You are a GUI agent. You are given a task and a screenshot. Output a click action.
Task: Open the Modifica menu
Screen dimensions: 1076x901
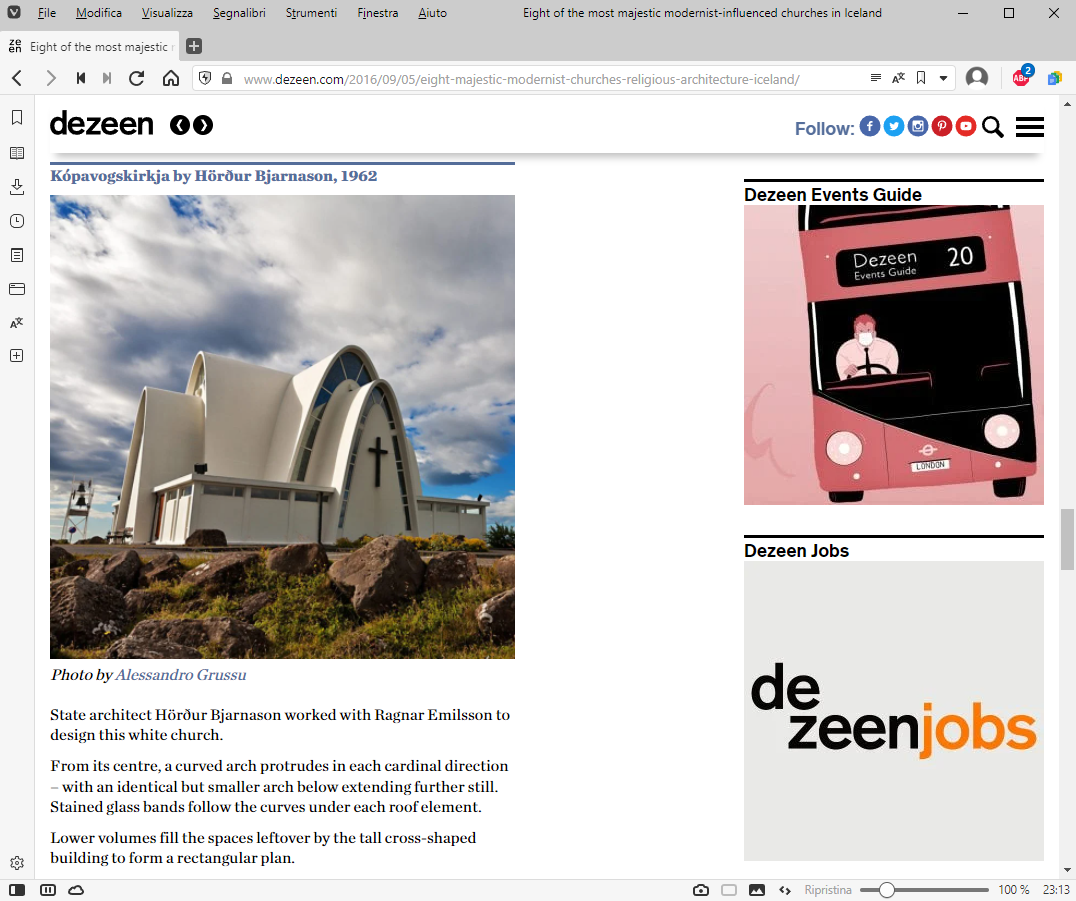pos(99,12)
